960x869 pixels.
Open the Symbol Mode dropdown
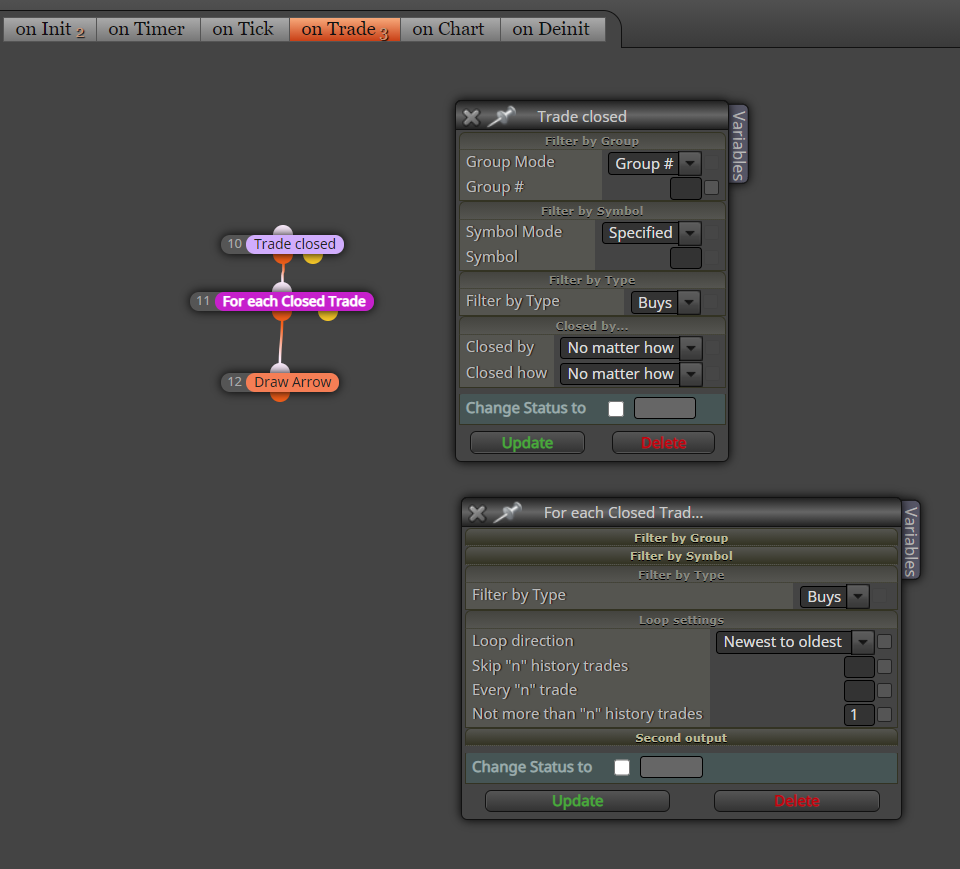651,233
